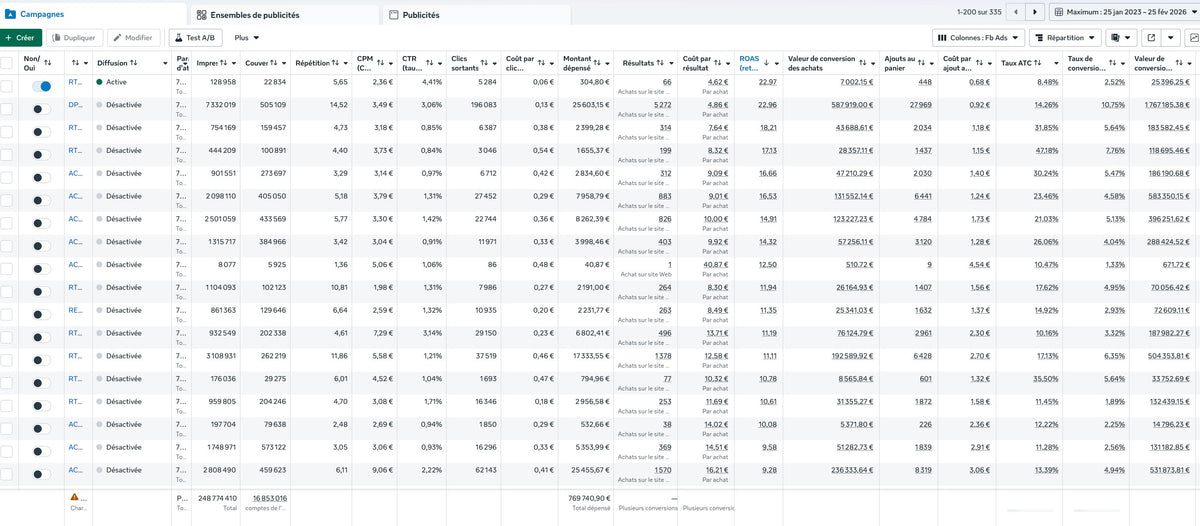Expand the Plus menu

(246, 38)
